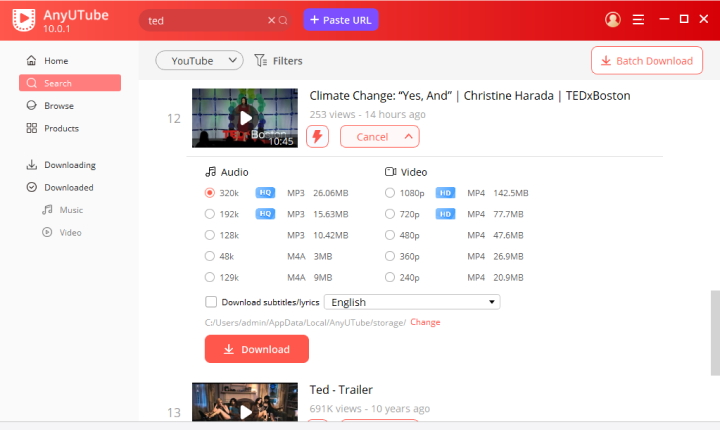Viewport: 720px width, 430px height.
Task: Select Search in the sidebar
Action: pos(70,83)
